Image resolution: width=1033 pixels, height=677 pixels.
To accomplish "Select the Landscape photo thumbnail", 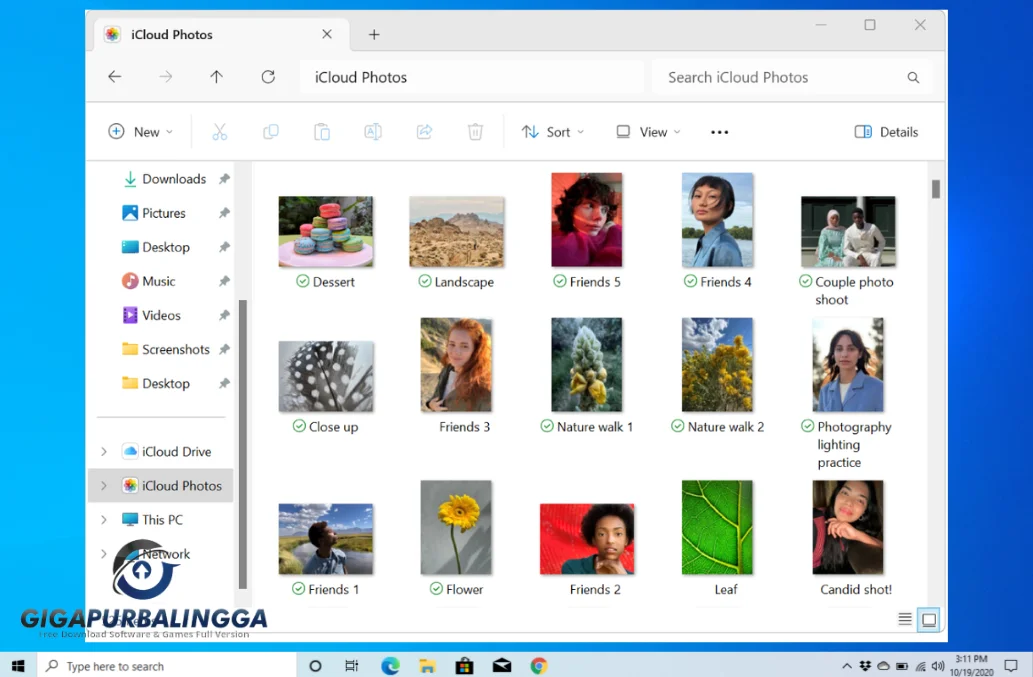I will pyautogui.click(x=457, y=231).
